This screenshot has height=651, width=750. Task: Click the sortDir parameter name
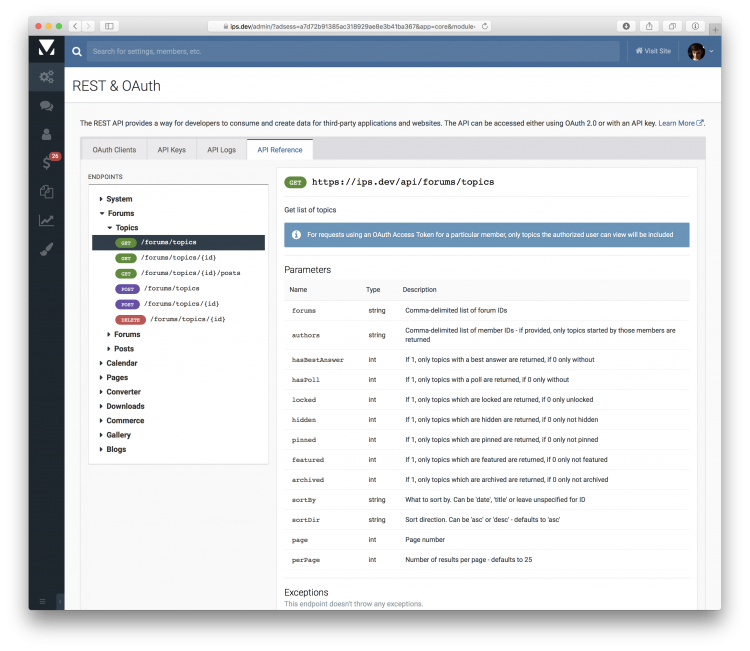click(306, 520)
